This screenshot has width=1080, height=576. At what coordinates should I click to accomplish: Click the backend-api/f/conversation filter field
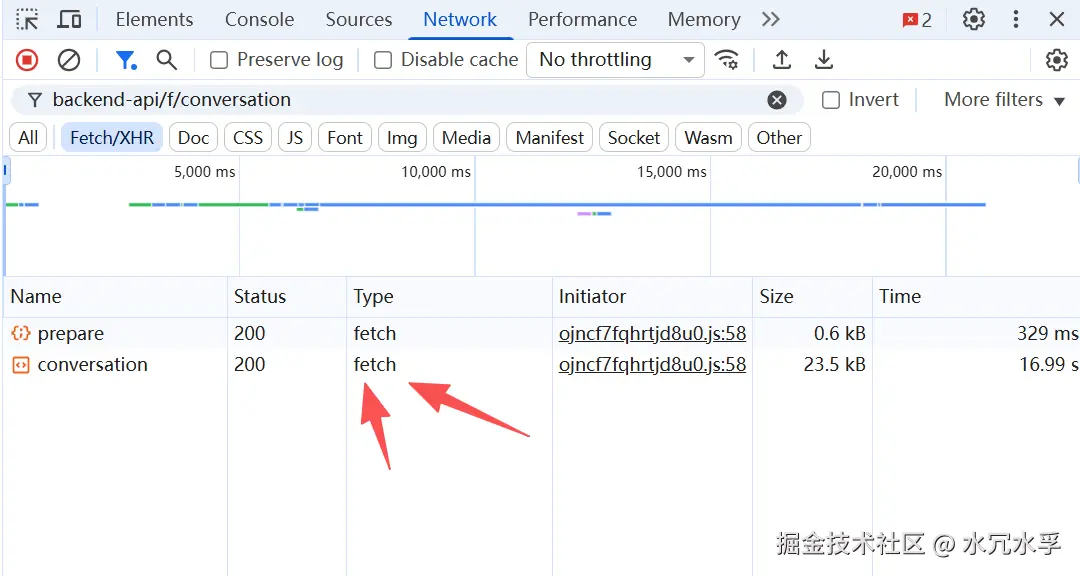point(400,100)
